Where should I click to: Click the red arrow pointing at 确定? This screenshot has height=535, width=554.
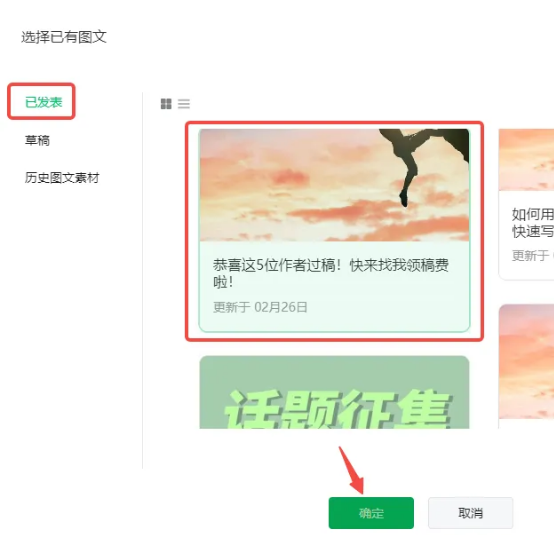point(351,470)
